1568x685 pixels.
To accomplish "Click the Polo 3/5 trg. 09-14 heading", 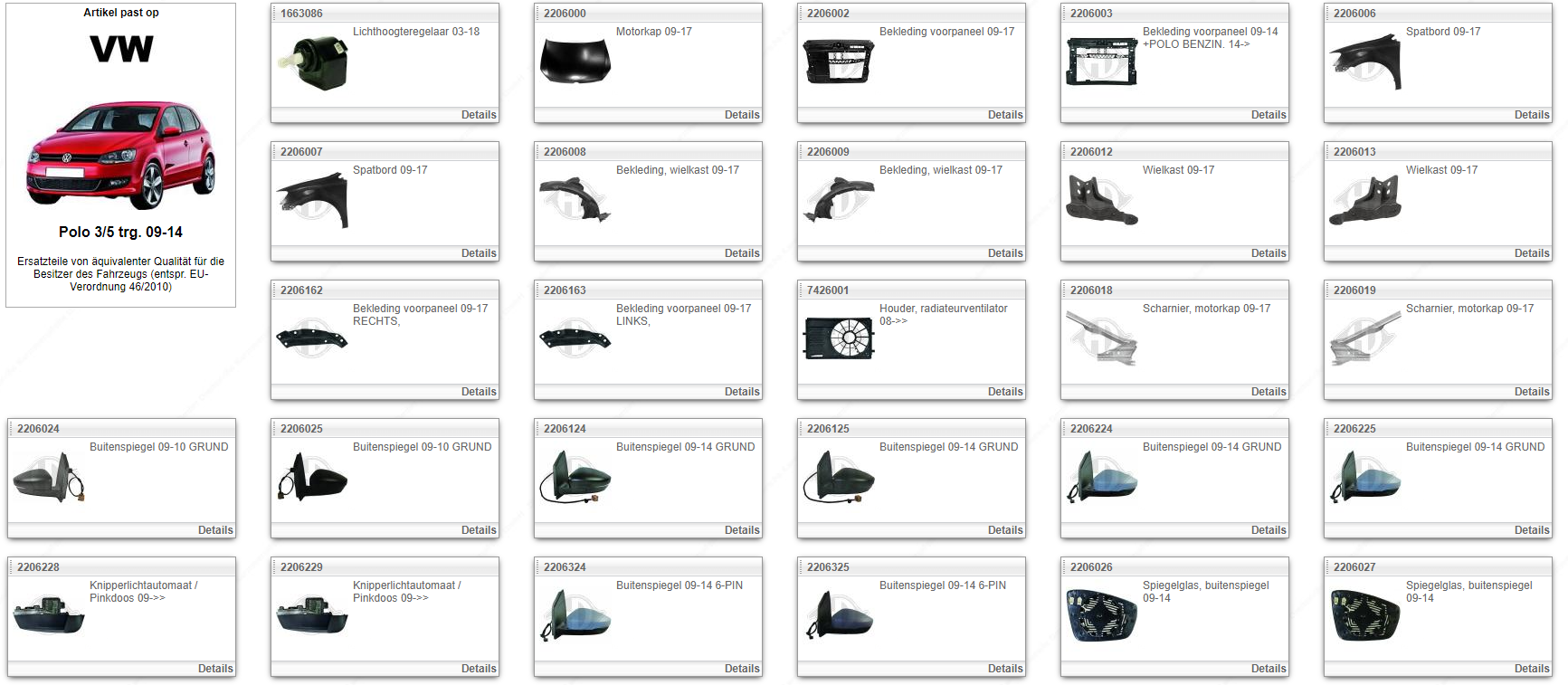I will pyautogui.click(x=121, y=233).
